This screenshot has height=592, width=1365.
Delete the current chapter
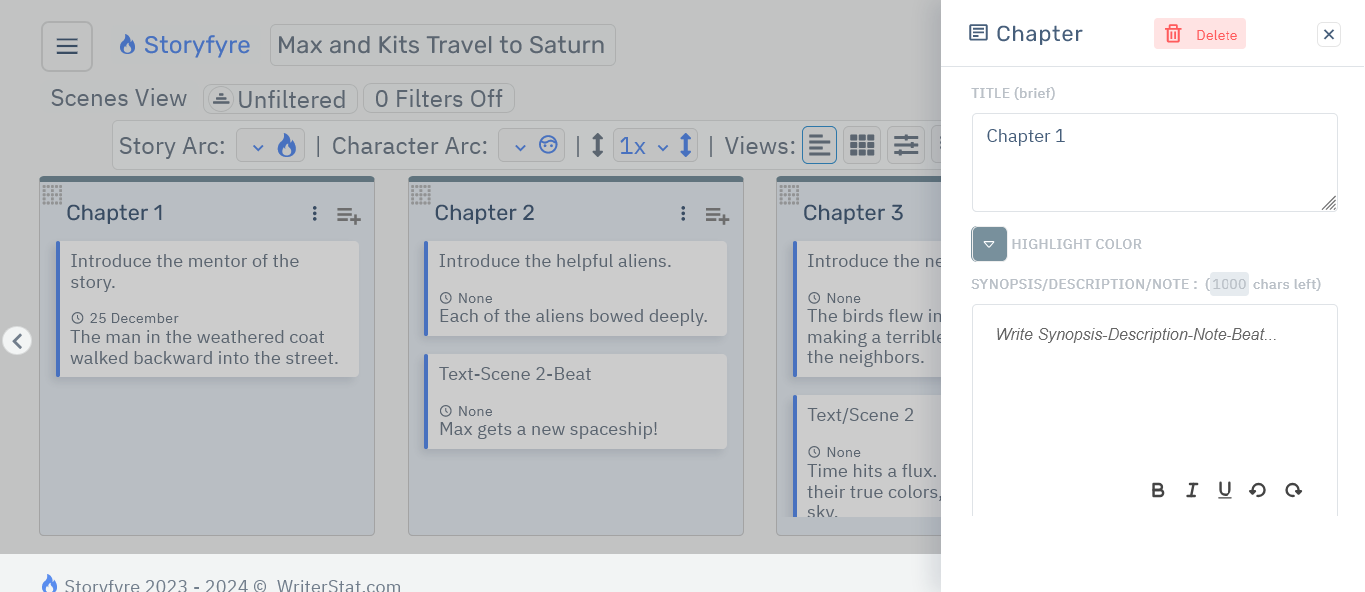(1200, 33)
